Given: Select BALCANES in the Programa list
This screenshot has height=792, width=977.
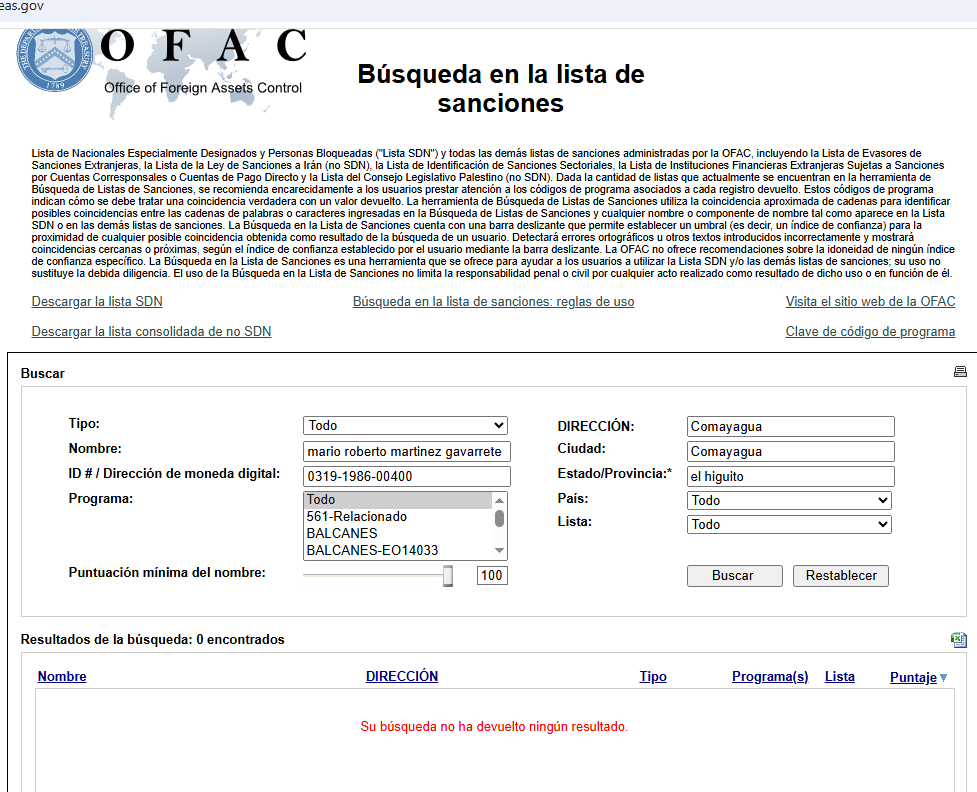Looking at the screenshot, I should tap(342, 533).
